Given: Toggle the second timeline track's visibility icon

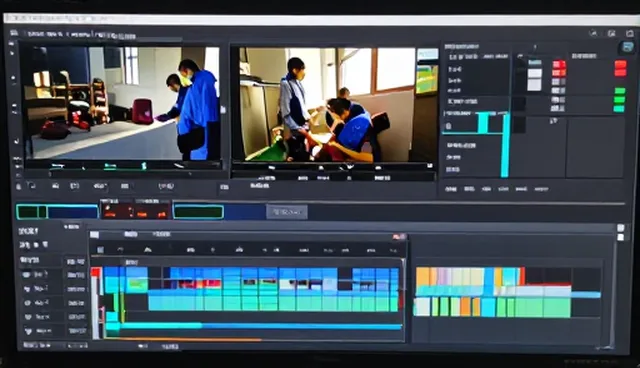Looking at the screenshot, I should point(27,289).
